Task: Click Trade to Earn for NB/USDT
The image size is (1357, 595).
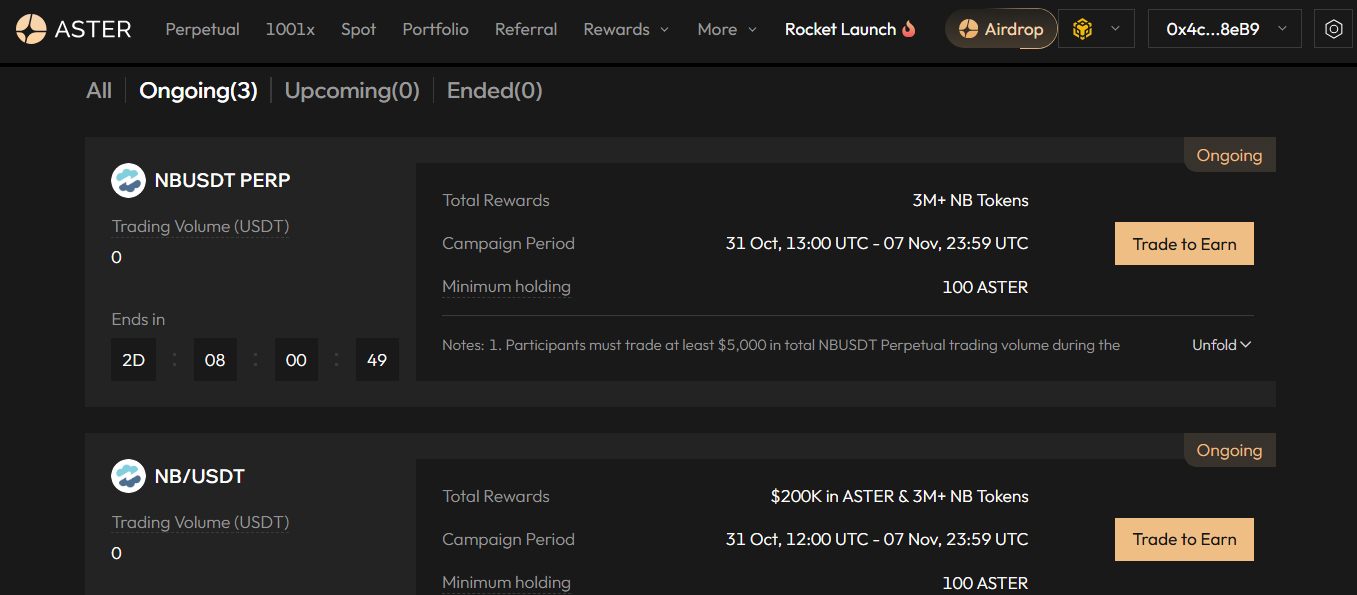Action: click(x=1184, y=540)
